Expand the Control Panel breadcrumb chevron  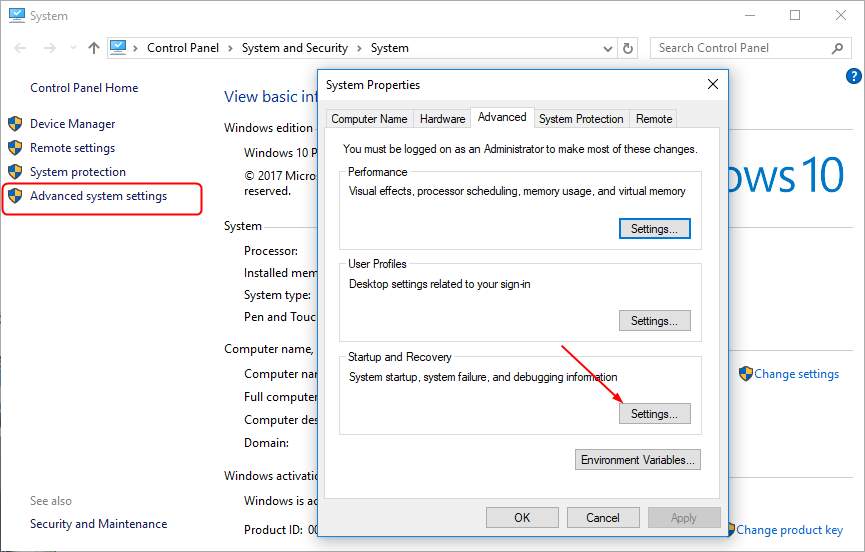229,48
